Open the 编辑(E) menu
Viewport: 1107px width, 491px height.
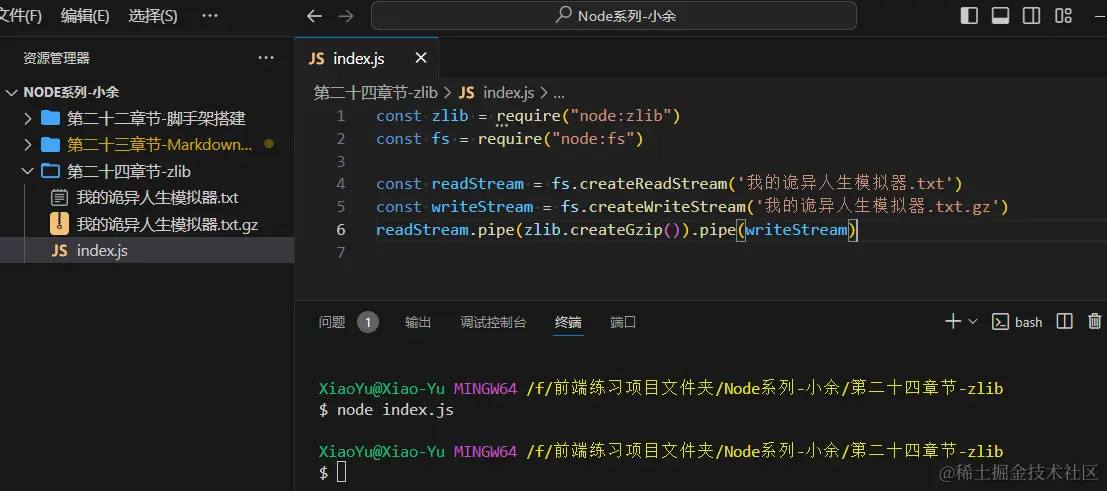(x=85, y=16)
